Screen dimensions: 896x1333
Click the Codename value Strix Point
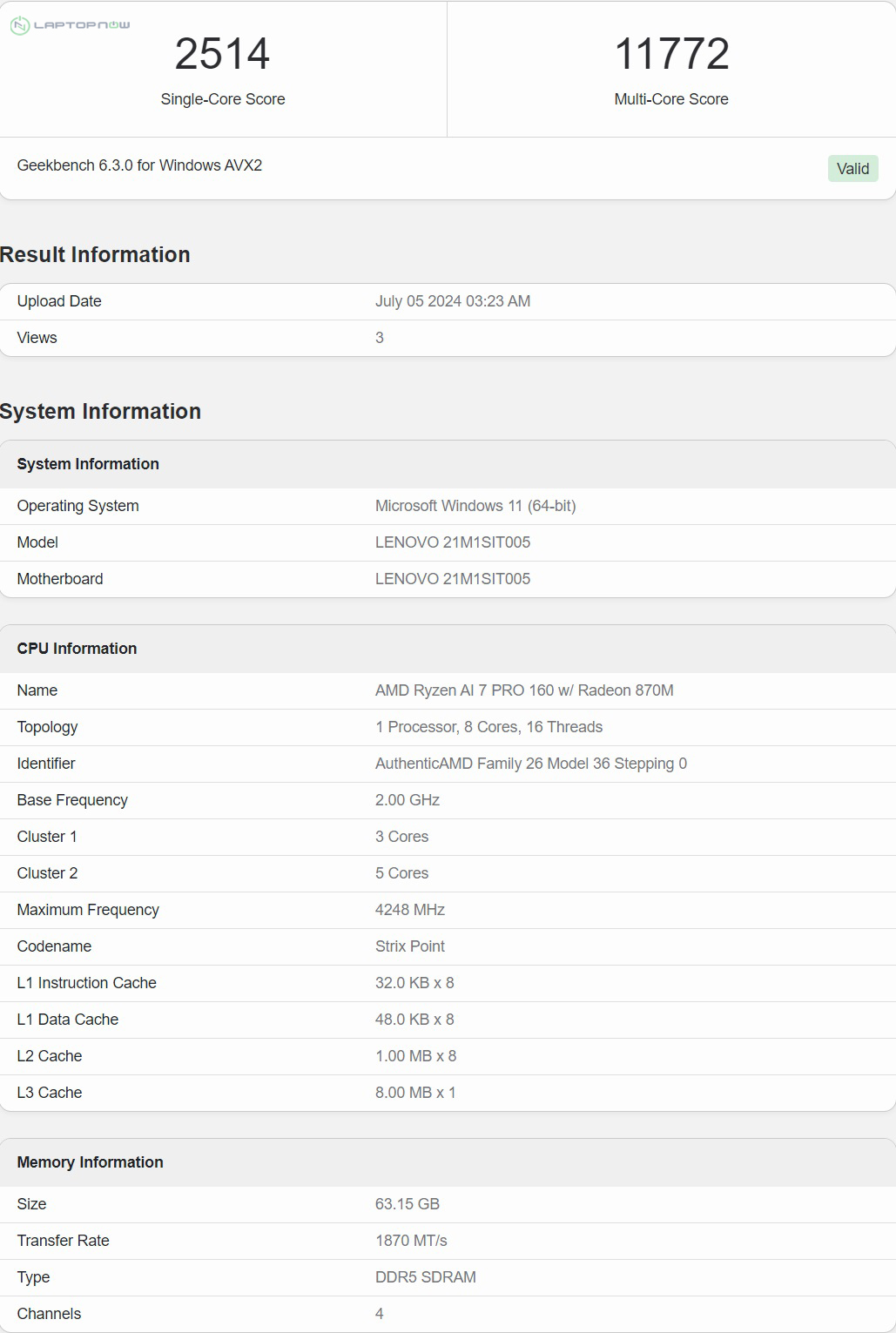click(409, 946)
